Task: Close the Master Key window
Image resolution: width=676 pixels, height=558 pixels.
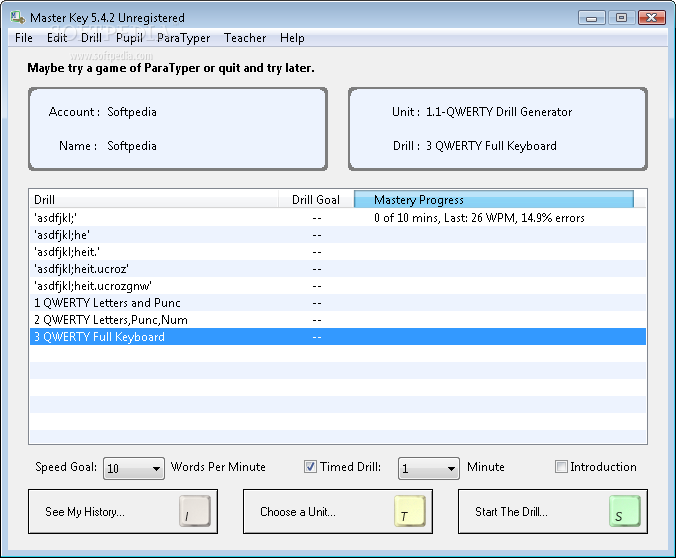Action: 651,18
